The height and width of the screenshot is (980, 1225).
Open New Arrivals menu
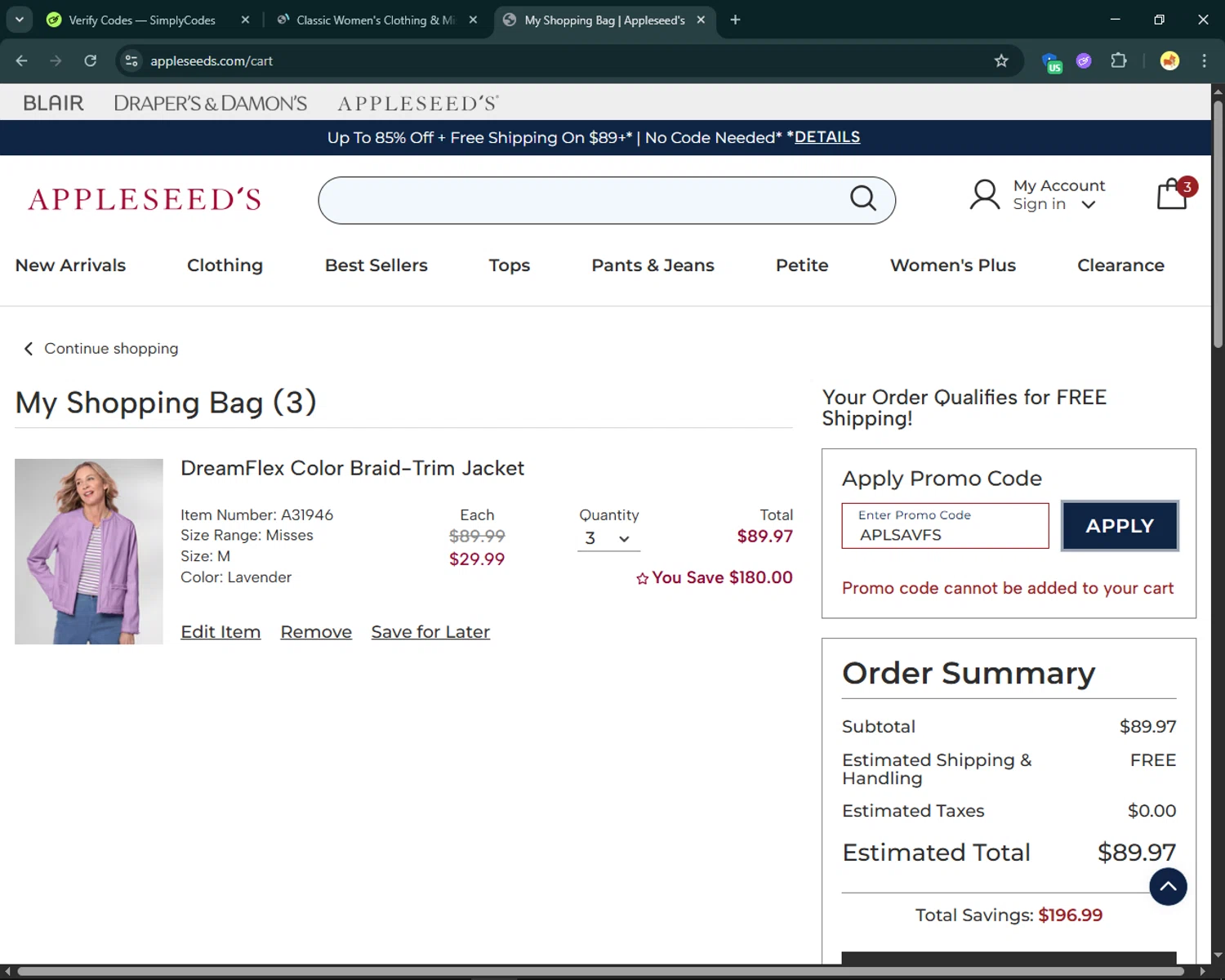pyautogui.click(x=70, y=265)
